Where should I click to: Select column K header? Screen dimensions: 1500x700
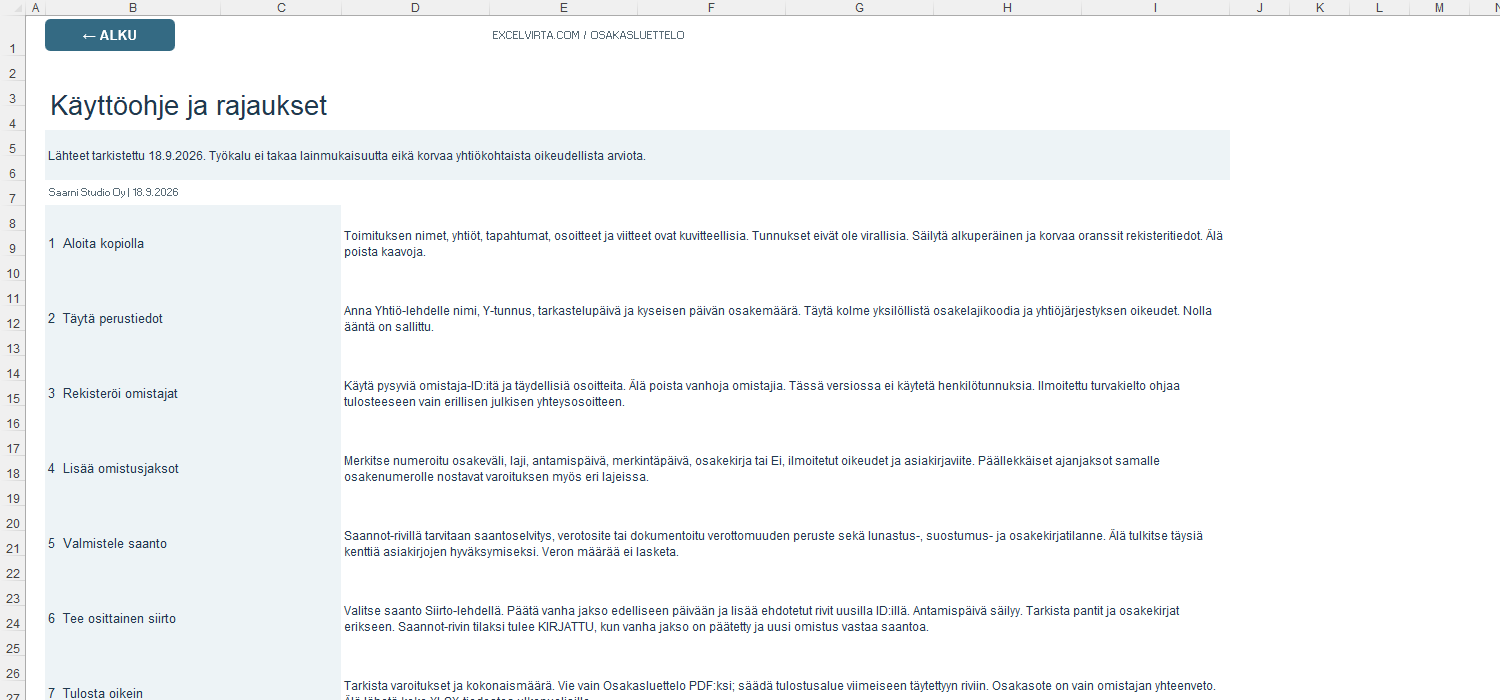pos(1320,8)
